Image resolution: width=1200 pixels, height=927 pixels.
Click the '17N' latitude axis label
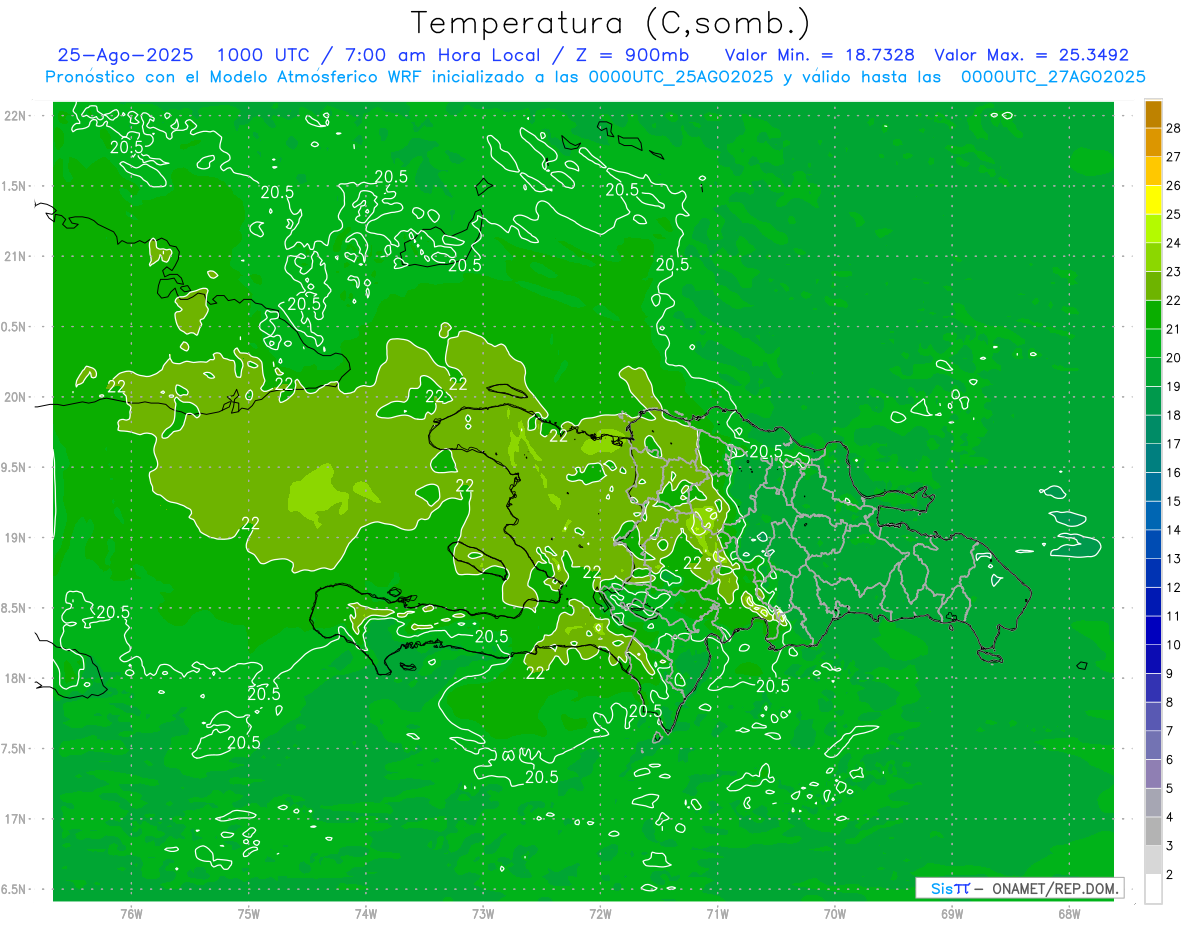coord(17,820)
